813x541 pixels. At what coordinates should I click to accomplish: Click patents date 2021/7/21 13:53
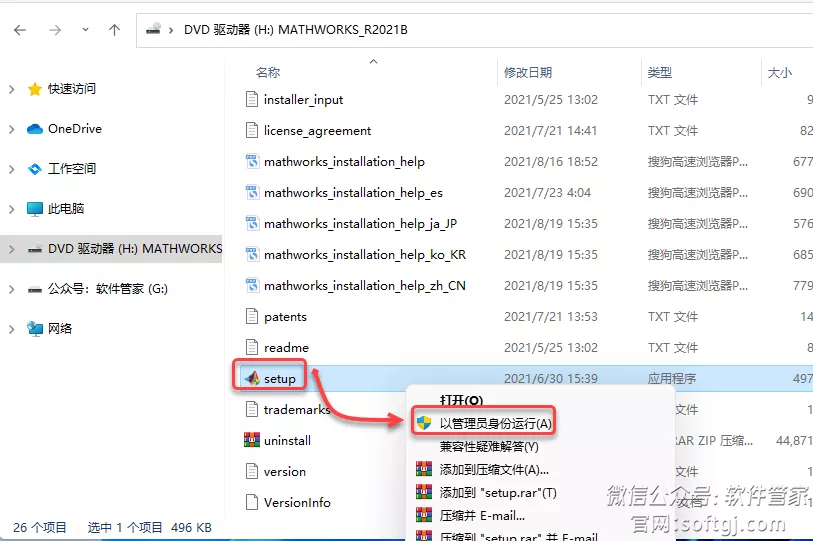pyautogui.click(x=551, y=316)
